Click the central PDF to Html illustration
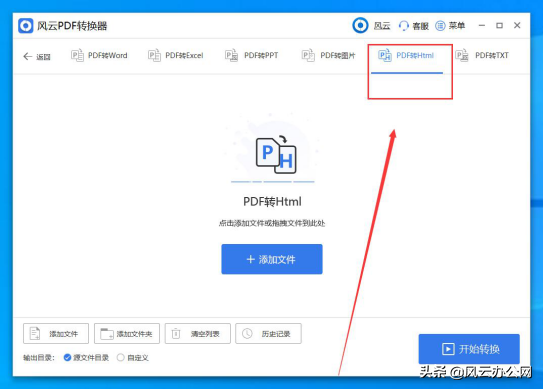Screen dimensions: 544x390 276,155
